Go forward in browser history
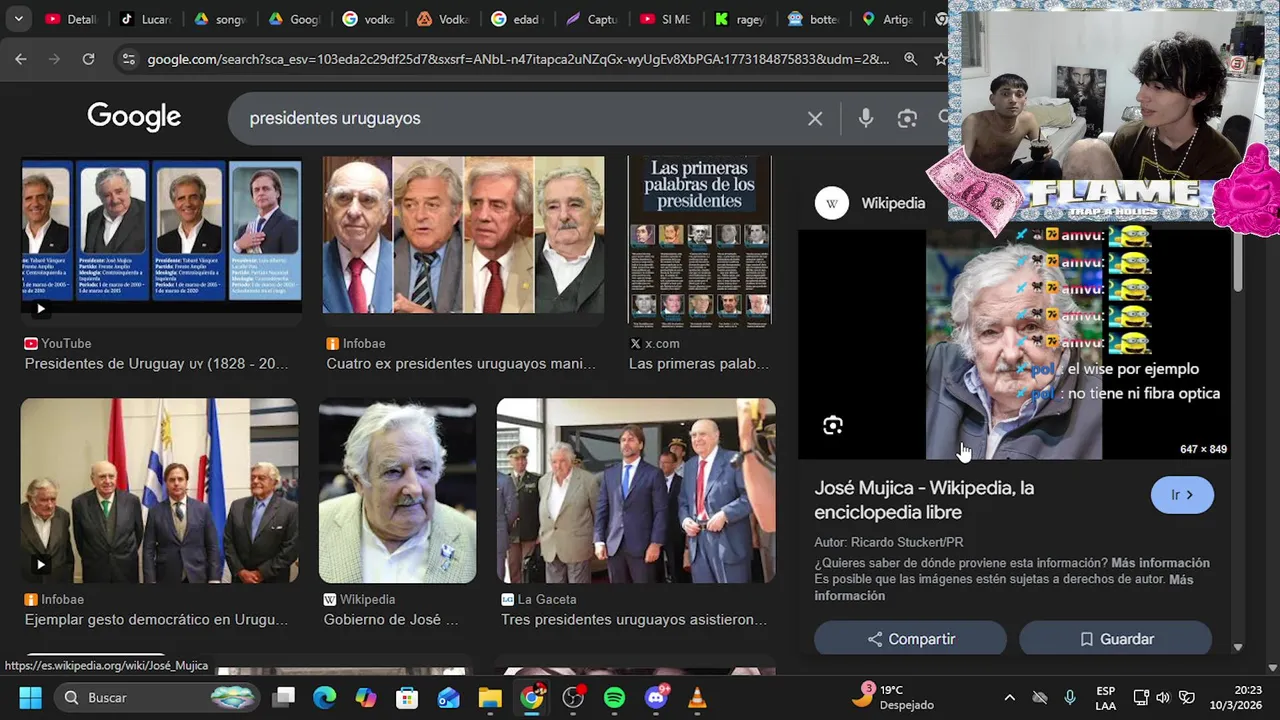 point(55,59)
